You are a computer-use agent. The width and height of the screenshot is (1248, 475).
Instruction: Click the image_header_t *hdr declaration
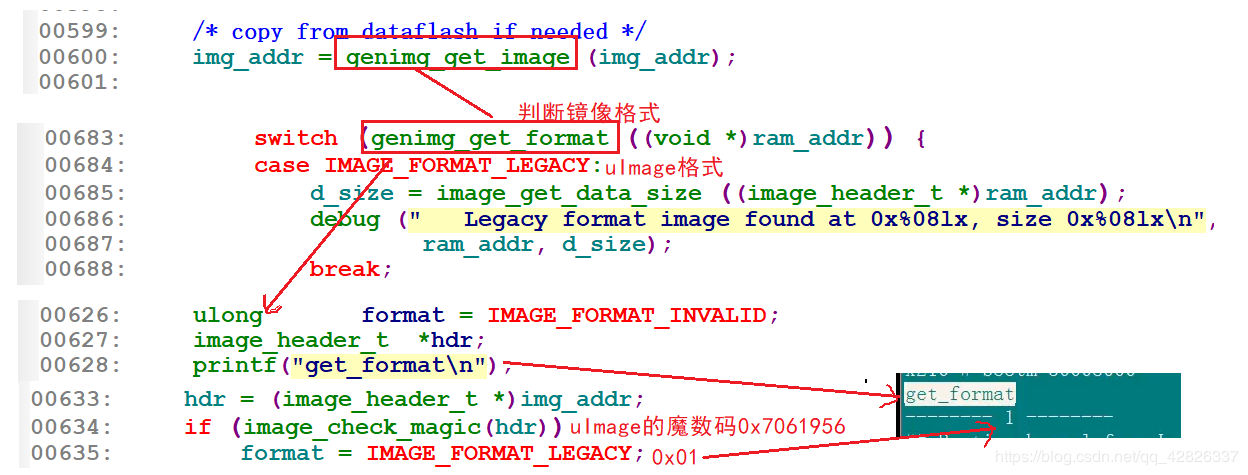339,340
